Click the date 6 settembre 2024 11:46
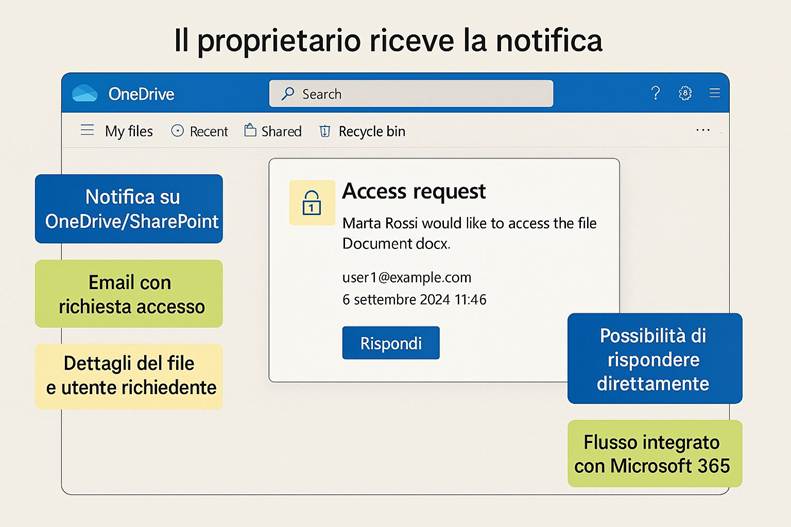 point(414,300)
